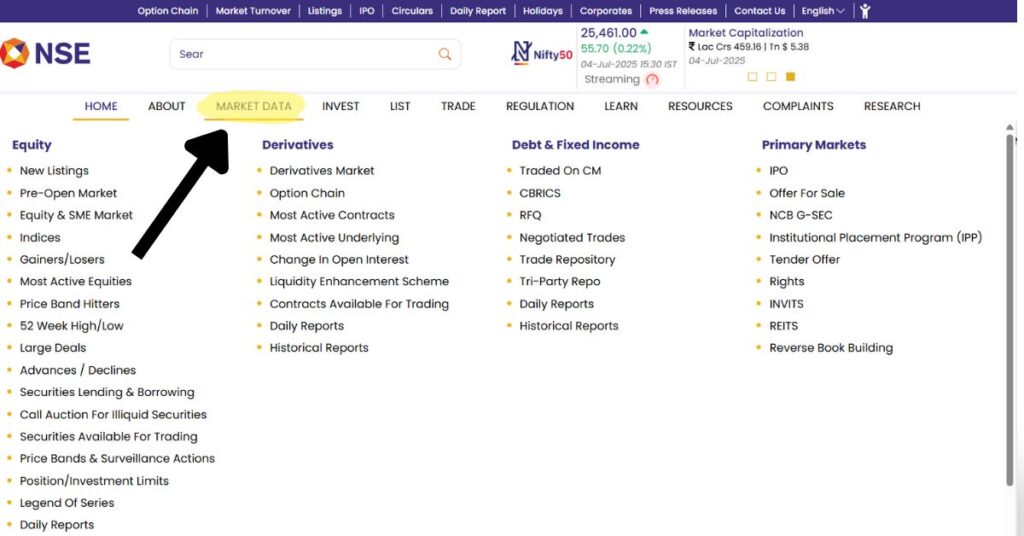The image size is (1024, 536).
Task: Open the RESEARCH menu
Action: [x=891, y=106]
